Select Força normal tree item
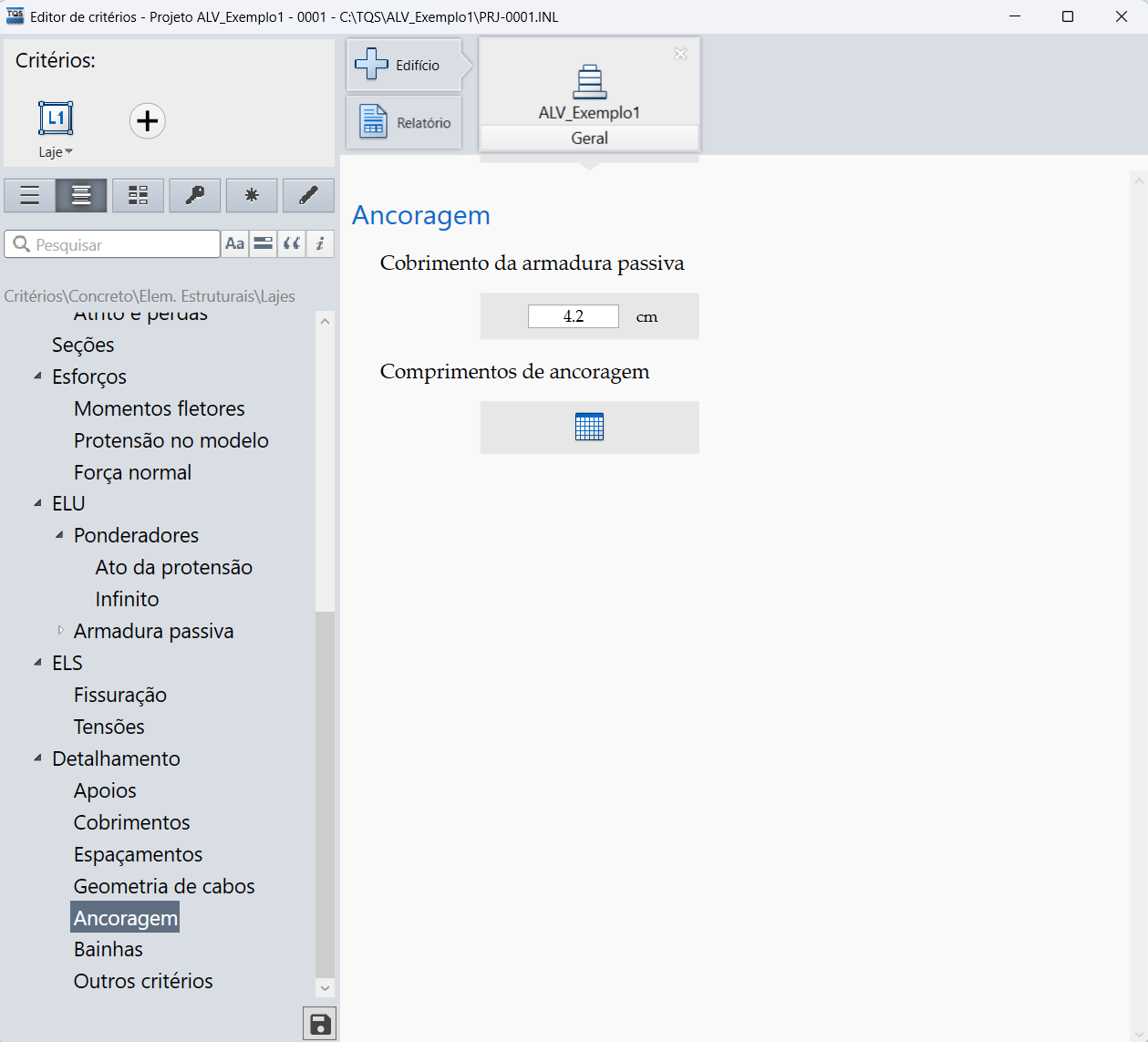The width and height of the screenshot is (1148, 1042). coord(133,472)
